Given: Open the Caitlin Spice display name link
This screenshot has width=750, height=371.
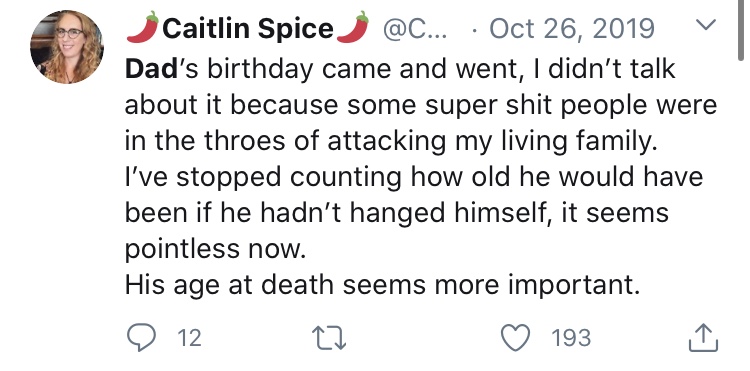Looking at the screenshot, I should point(248,29).
